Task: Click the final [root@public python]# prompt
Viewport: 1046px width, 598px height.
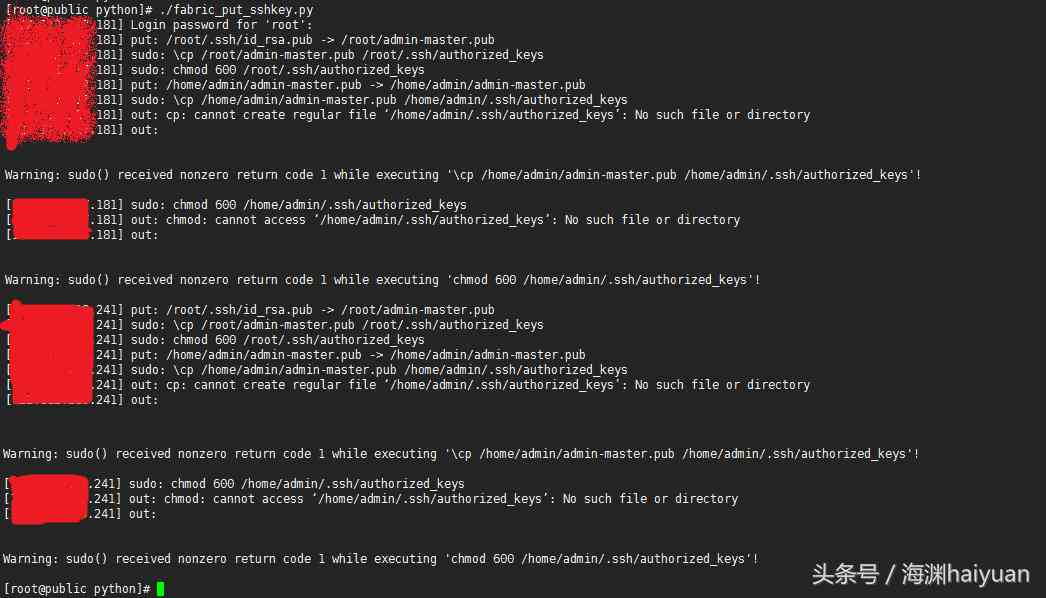Action: (77, 589)
